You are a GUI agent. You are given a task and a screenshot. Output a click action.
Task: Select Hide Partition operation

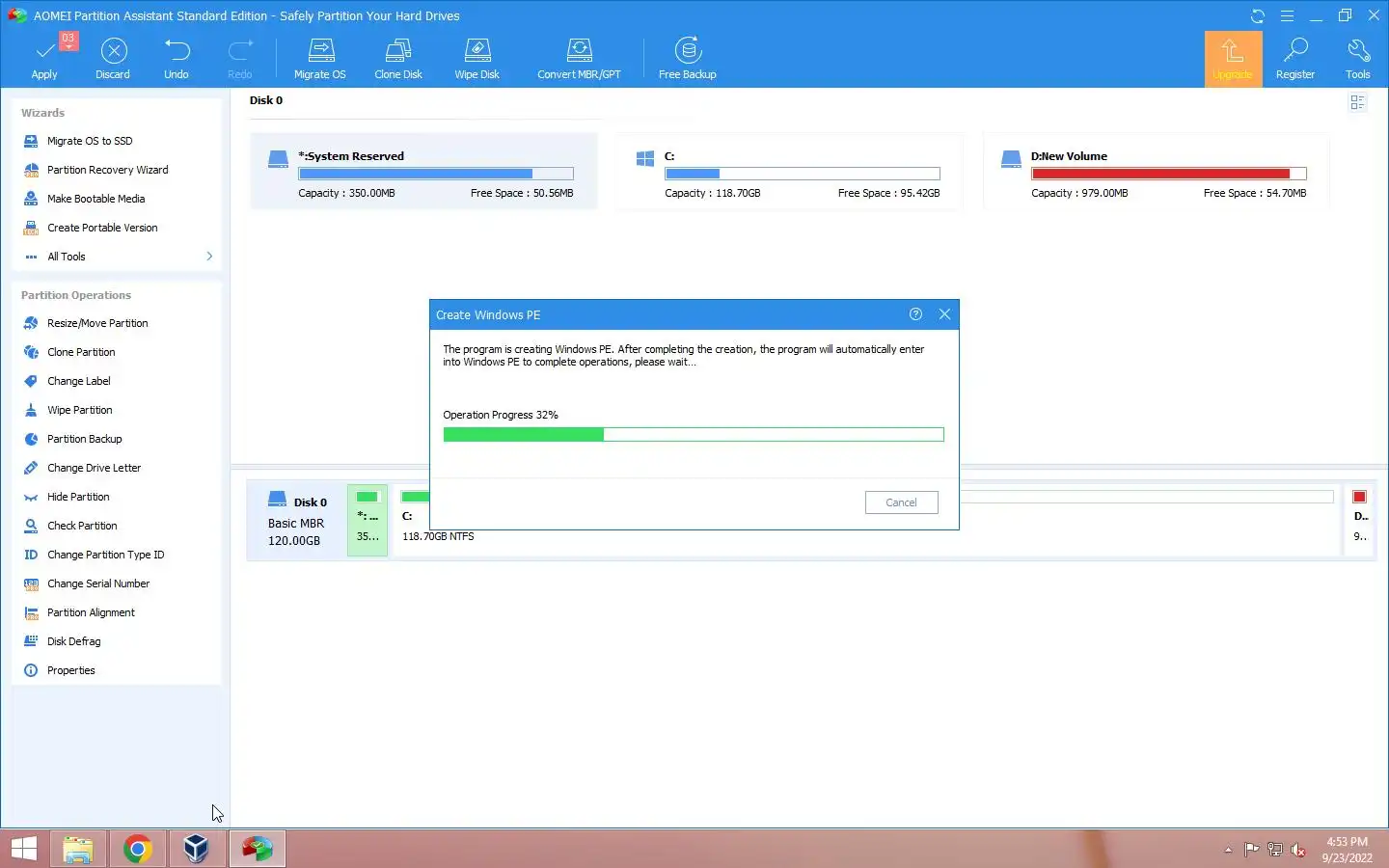pyautogui.click(x=78, y=497)
